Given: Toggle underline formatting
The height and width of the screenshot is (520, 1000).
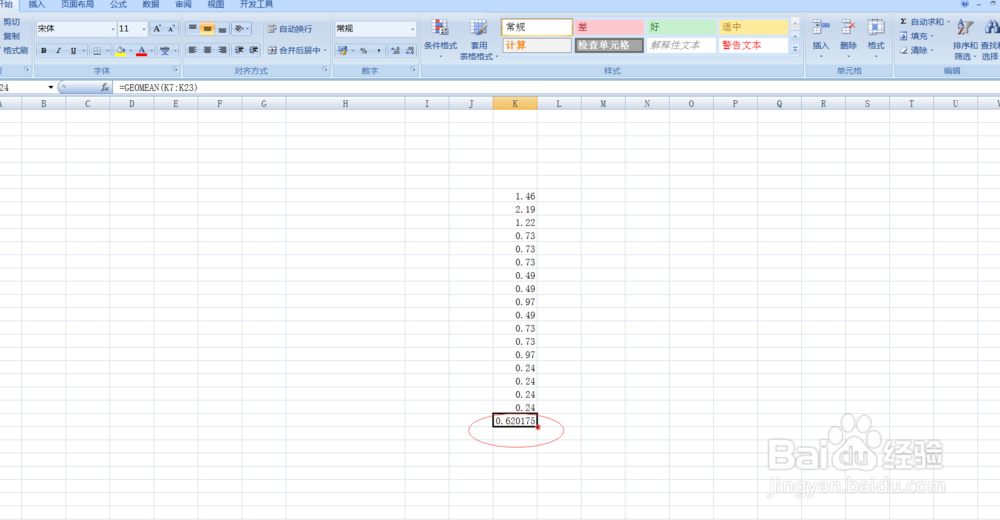Looking at the screenshot, I should pos(73,50).
